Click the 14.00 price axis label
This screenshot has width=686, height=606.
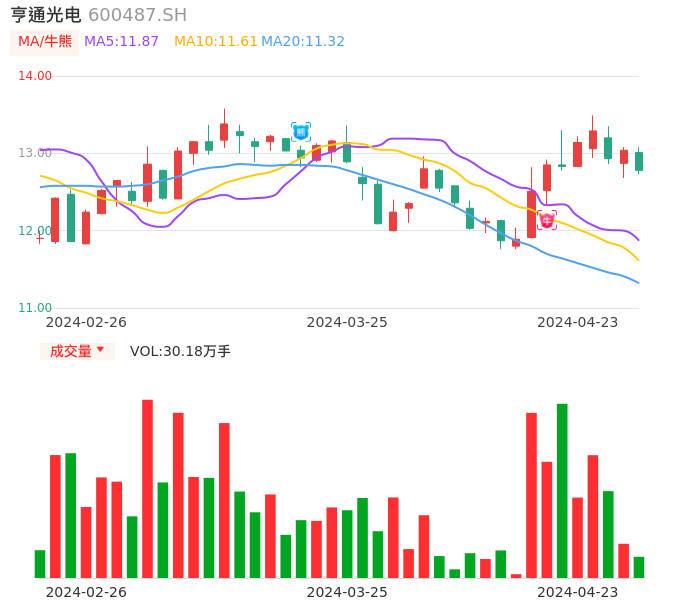pyautogui.click(x=35, y=76)
